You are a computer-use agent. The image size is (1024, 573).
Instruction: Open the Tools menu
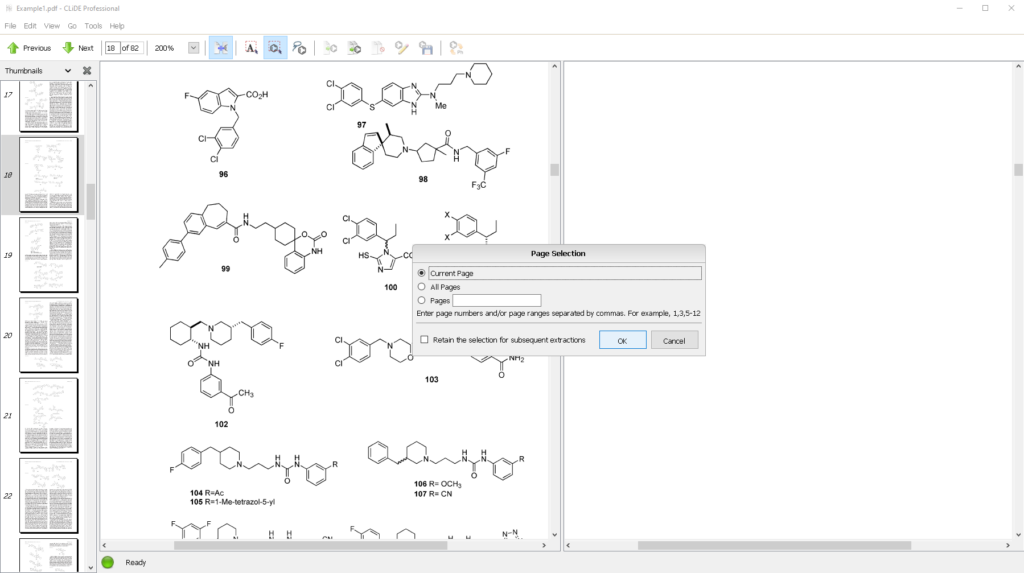(x=93, y=25)
